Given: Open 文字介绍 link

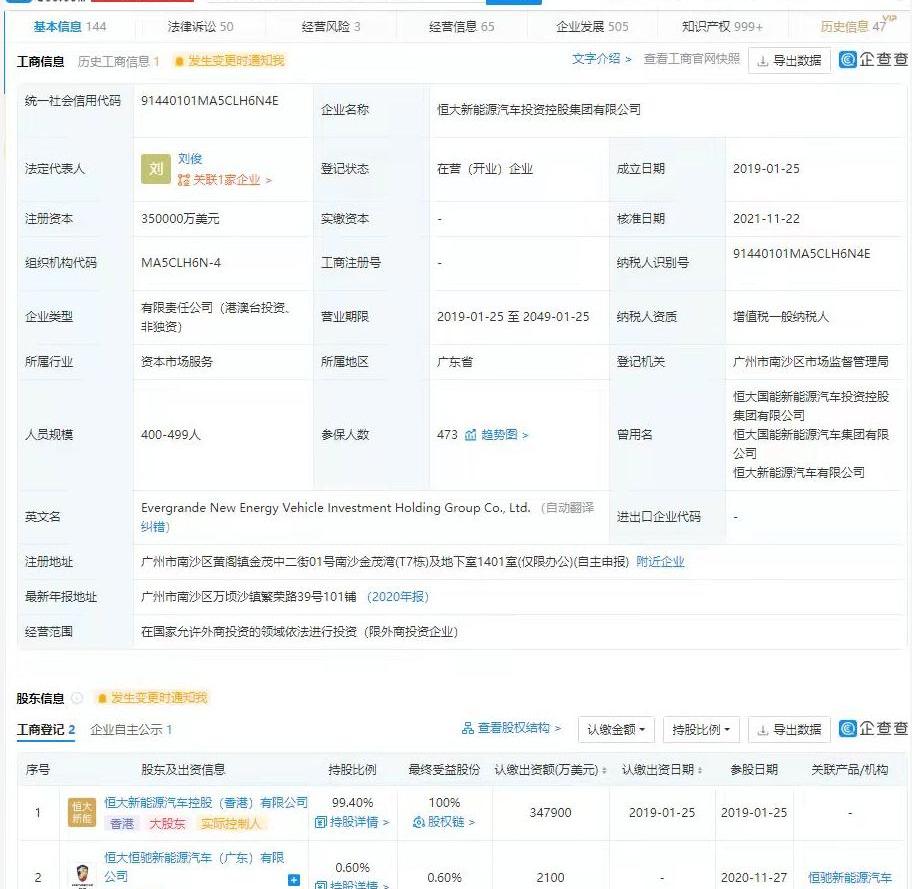Looking at the screenshot, I should tap(601, 59).
